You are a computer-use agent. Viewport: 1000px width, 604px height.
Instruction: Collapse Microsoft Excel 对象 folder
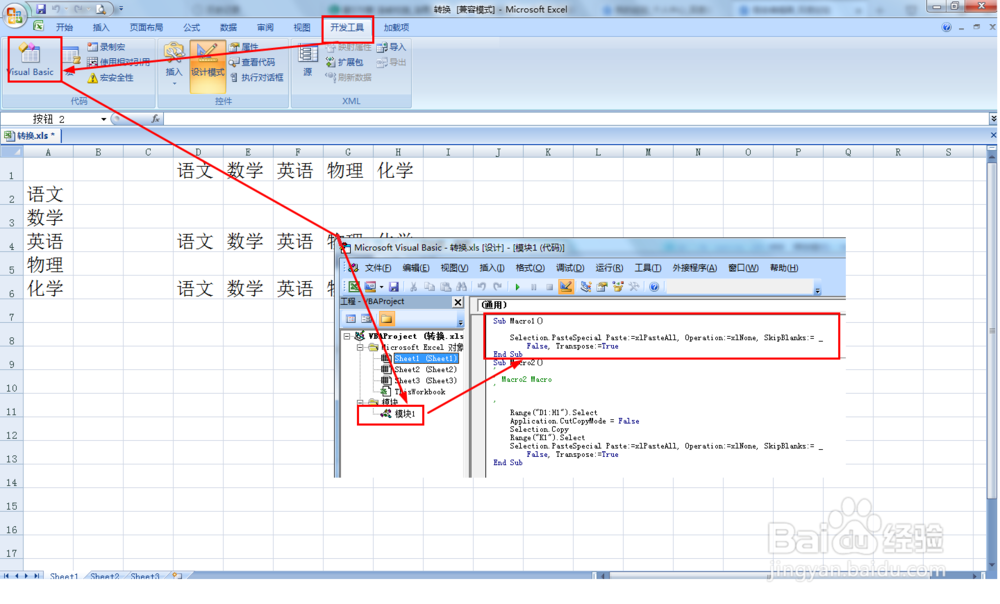pyautogui.click(x=360, y=348)
